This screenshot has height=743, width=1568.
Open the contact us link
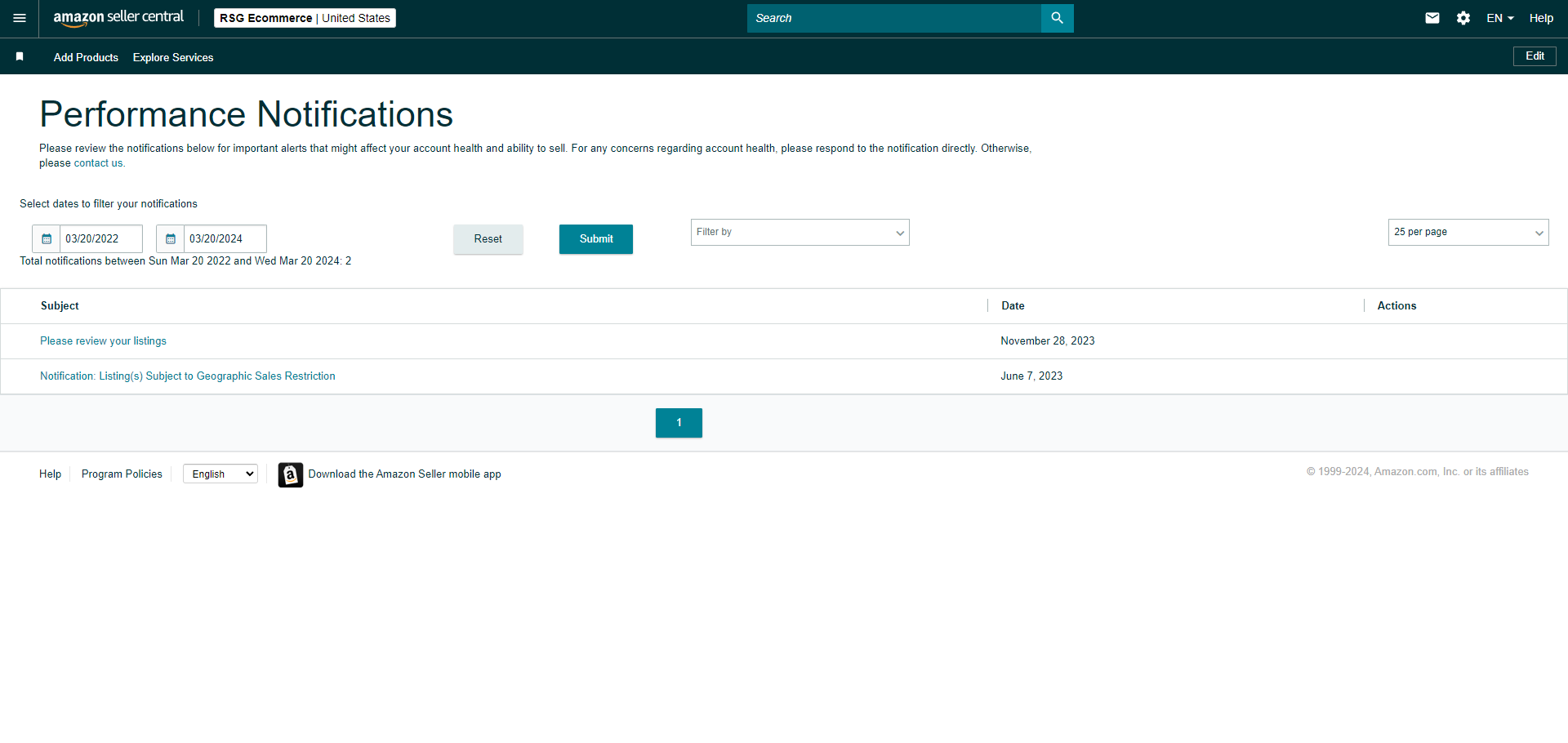(x=98, y=163)
